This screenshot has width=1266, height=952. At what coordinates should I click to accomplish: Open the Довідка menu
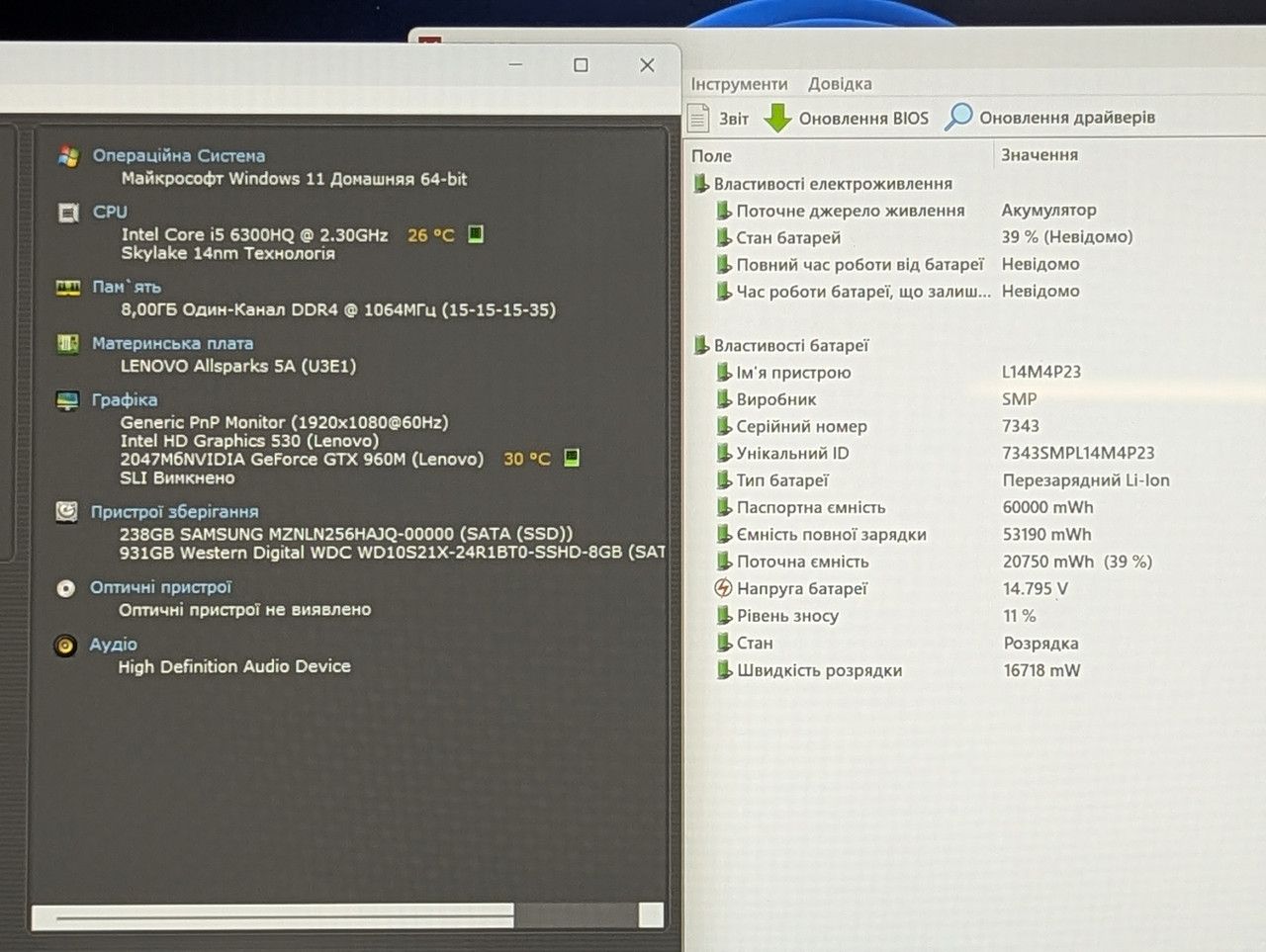[x=840, y=84]
